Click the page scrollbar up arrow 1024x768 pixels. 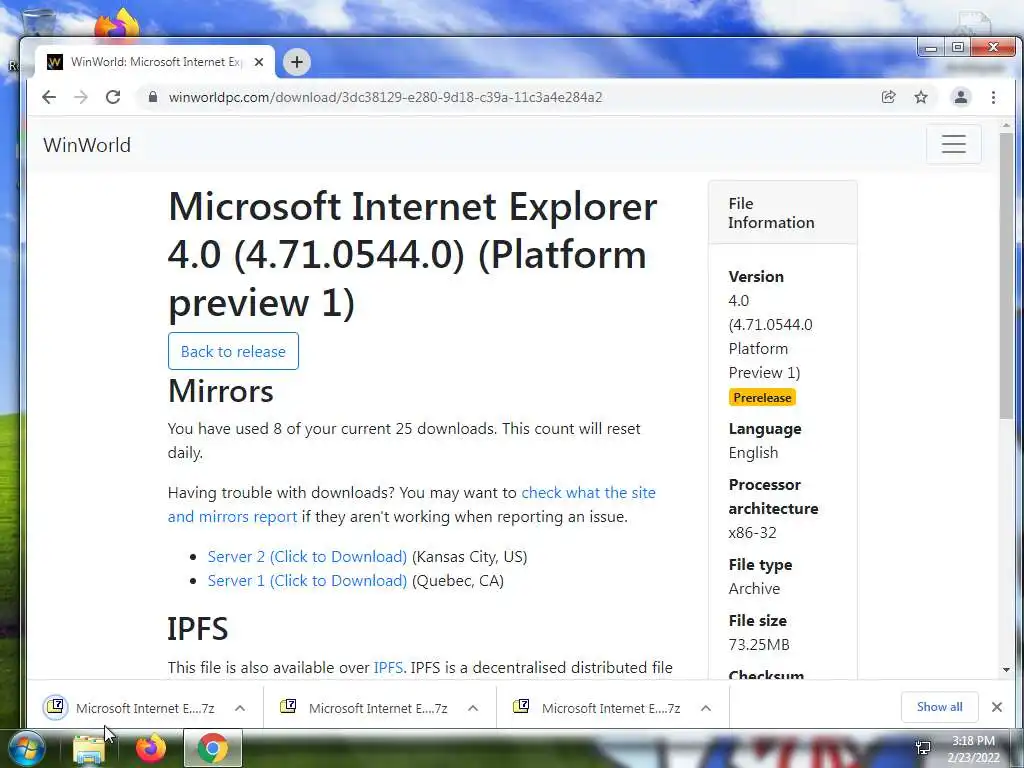tap(1006, 125)
